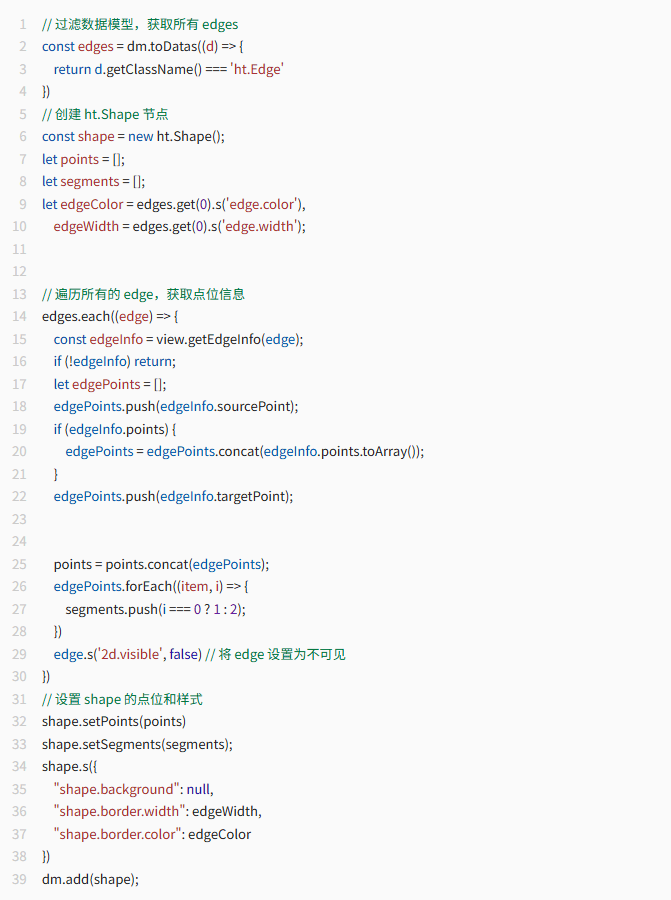Click dm.add(shape) on the last line
The width and height of the screenshot is (671, 900).
click(88, 879)
